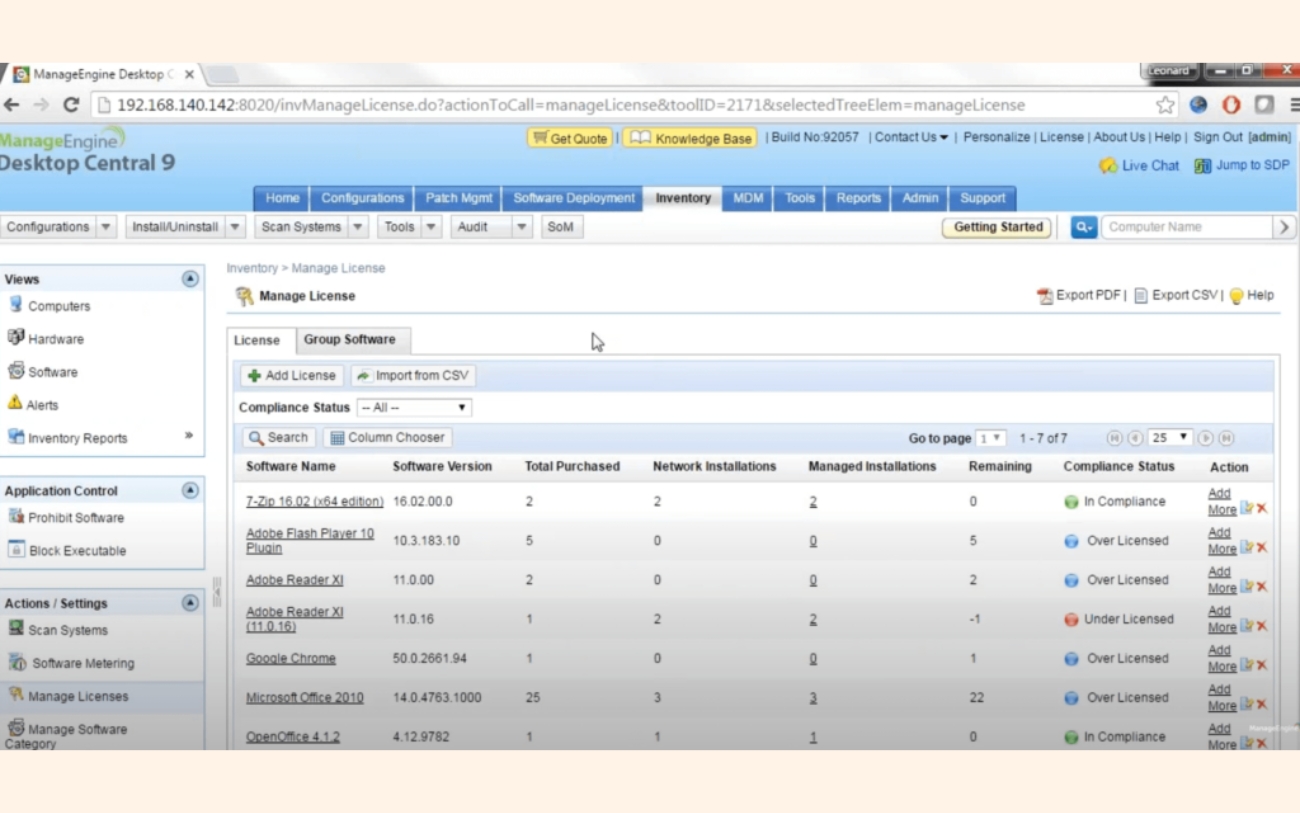Open the Patch Mgmt tab
Screen dimensions: 1300x813
point(459,198)
